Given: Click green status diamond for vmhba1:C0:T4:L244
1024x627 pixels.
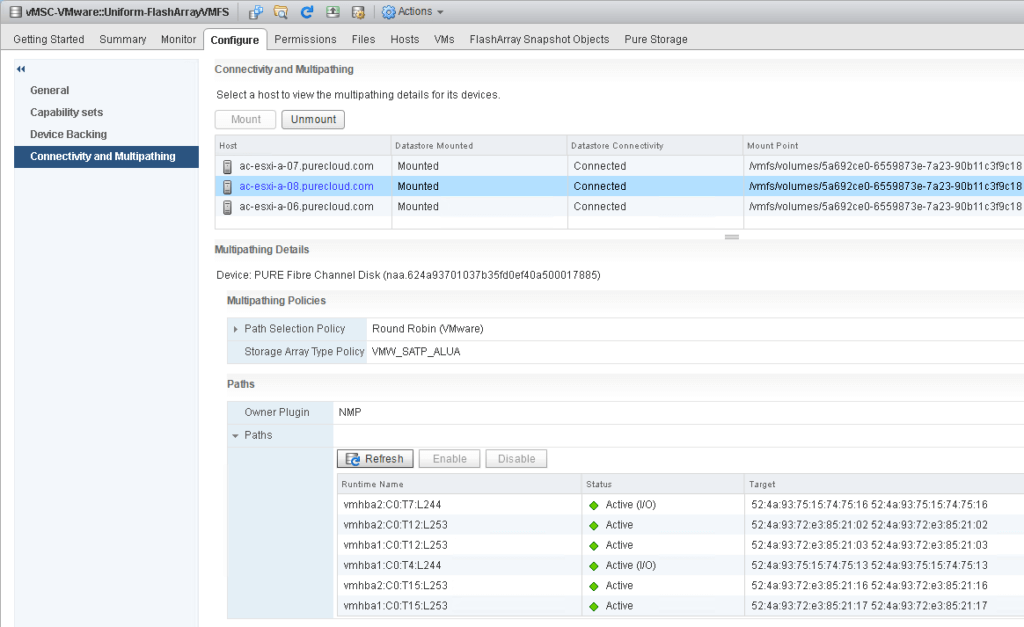Looking at the screenshot, I should tap(594, 566).
